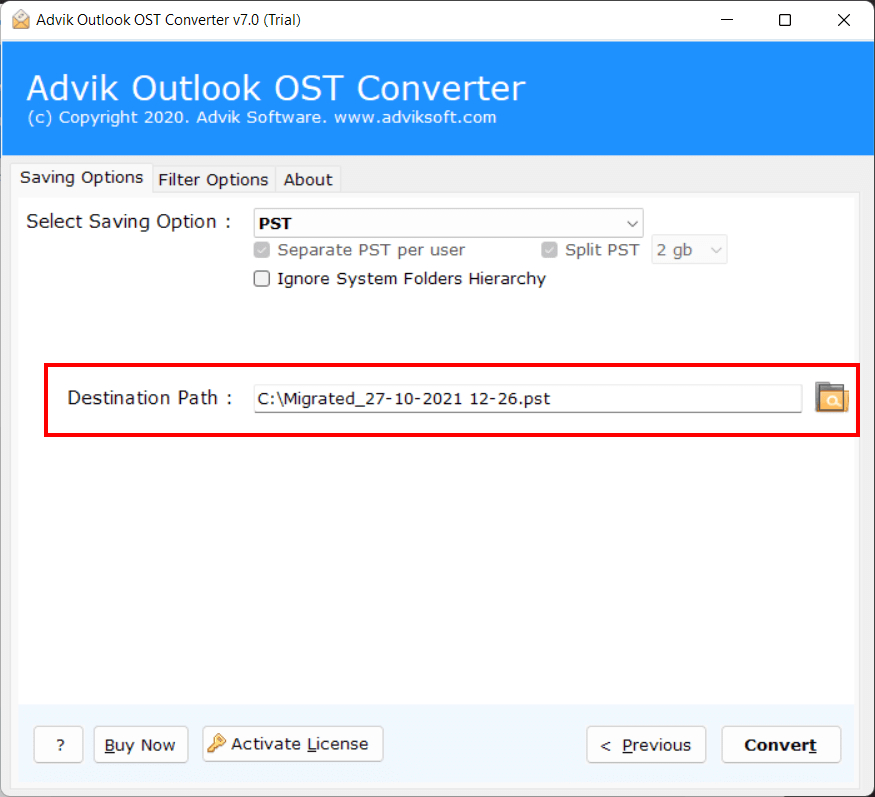Enable Ignore System Folders Hierarchy
This screenshot has height=797, width=875.
click(262, 278)
